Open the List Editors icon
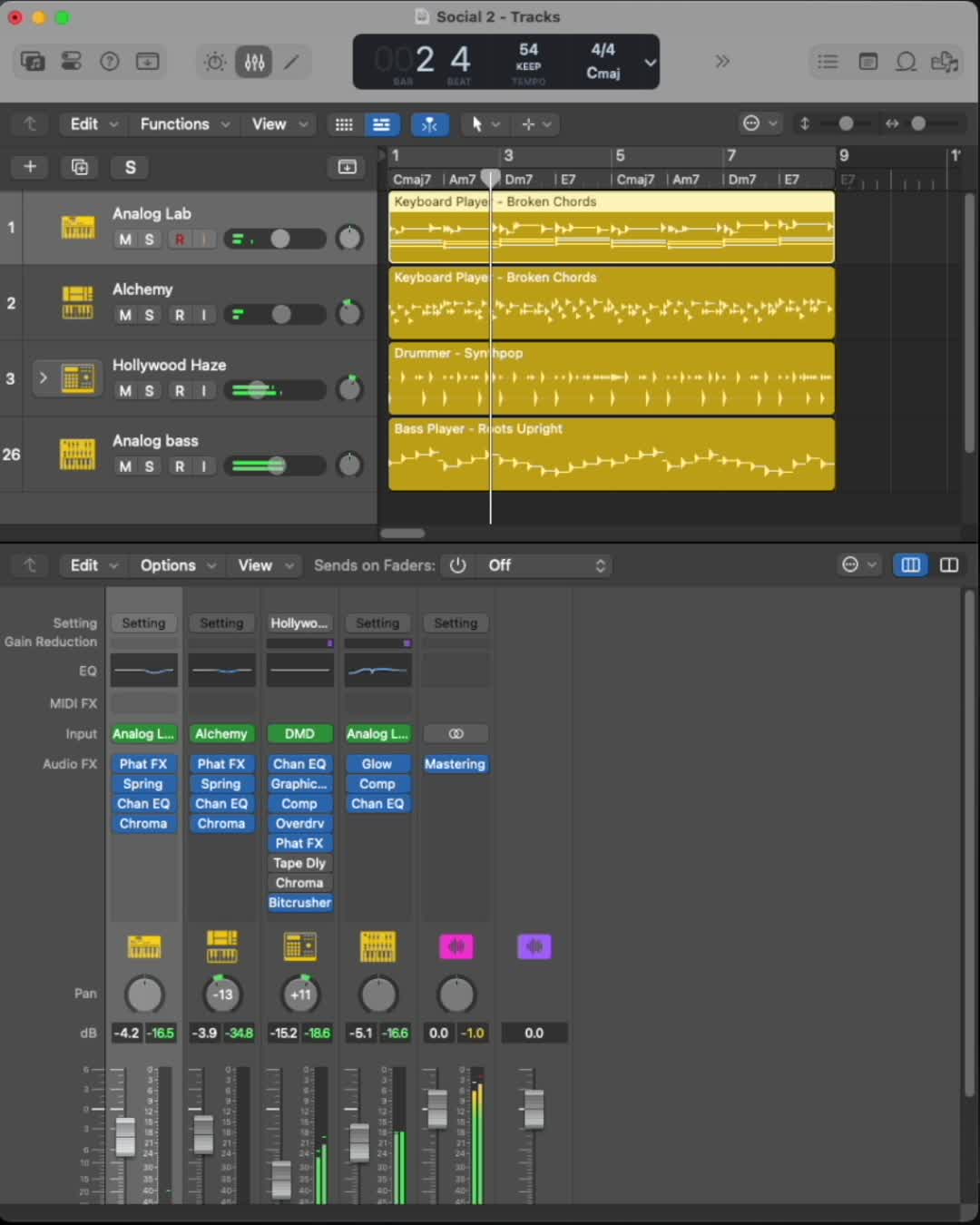This screenshot has width=980, height=1225. pos(828,62)
